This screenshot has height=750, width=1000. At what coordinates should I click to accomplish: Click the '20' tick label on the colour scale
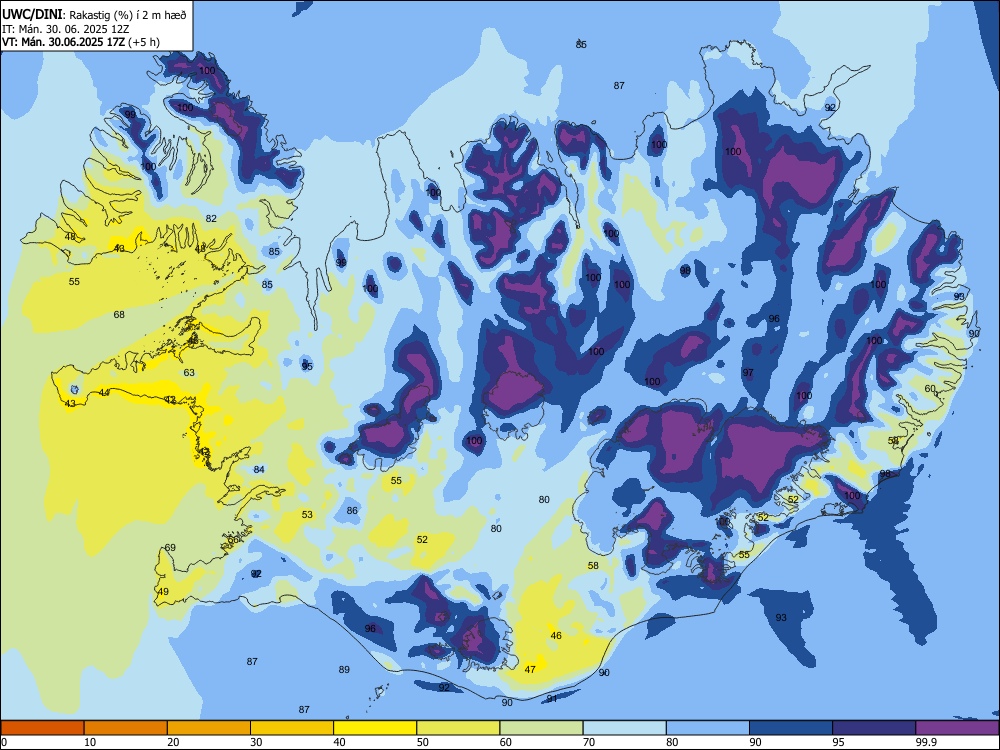173,742
